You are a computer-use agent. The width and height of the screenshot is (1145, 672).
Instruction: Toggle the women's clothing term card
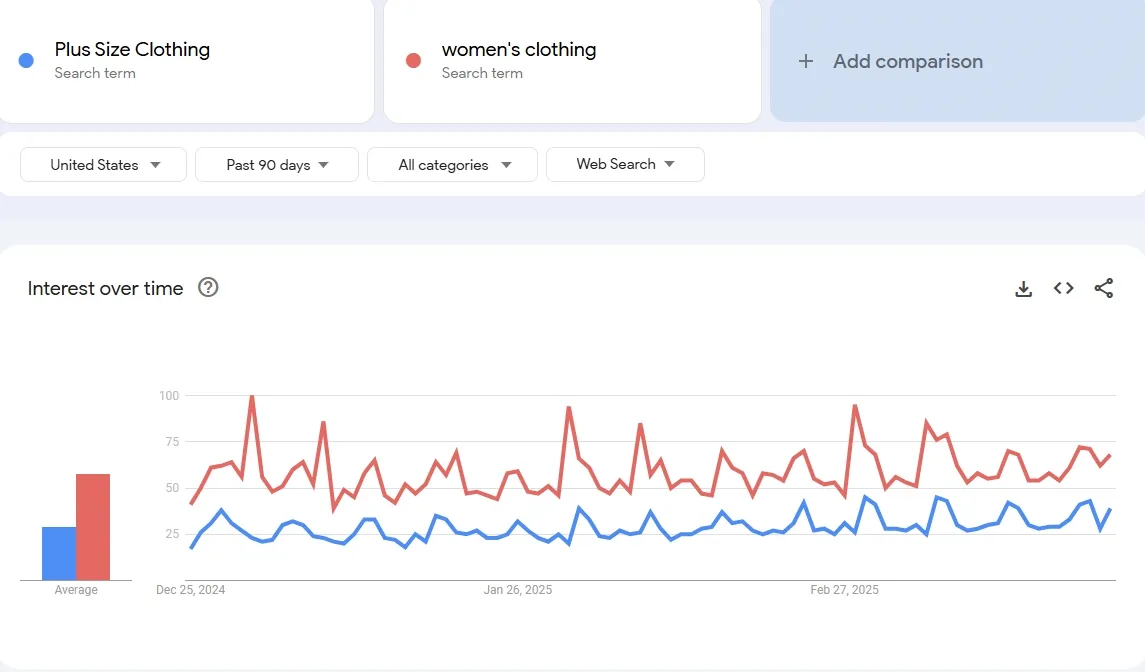click(571, 61)
